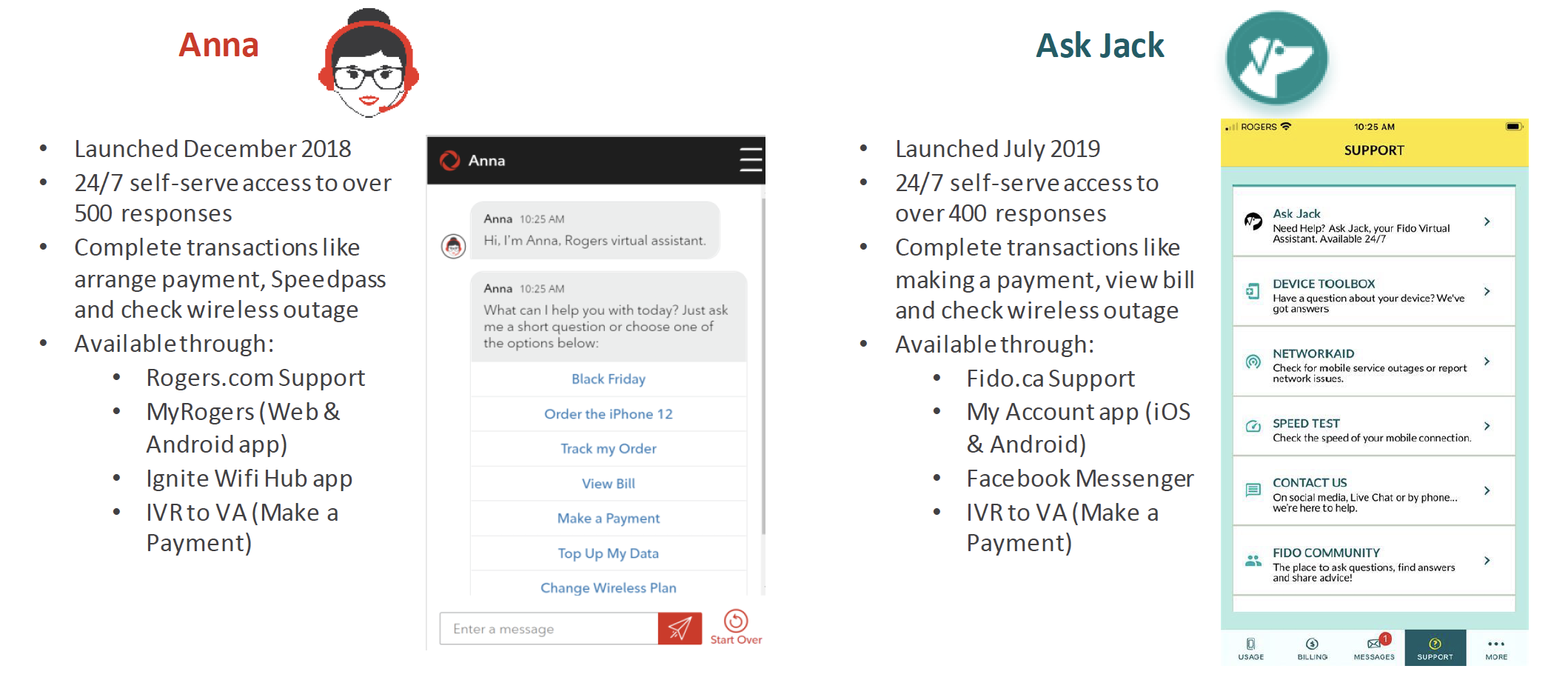The width and height of the screenshot is (1568, 683).
Task: Click the Start Over label
Action: [736, 640]
